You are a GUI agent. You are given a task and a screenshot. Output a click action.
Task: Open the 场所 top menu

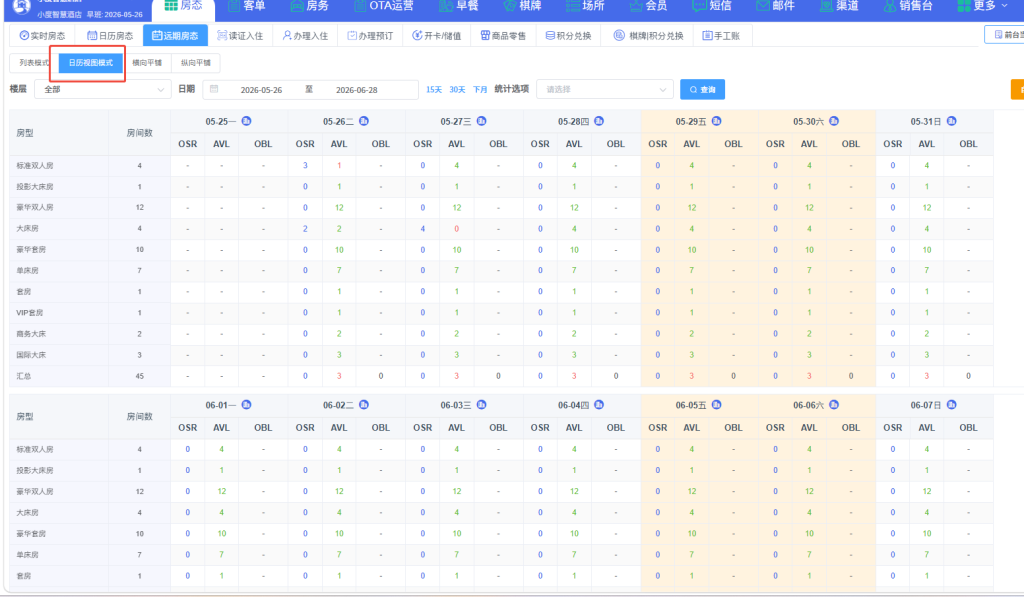tap(585, 6)
